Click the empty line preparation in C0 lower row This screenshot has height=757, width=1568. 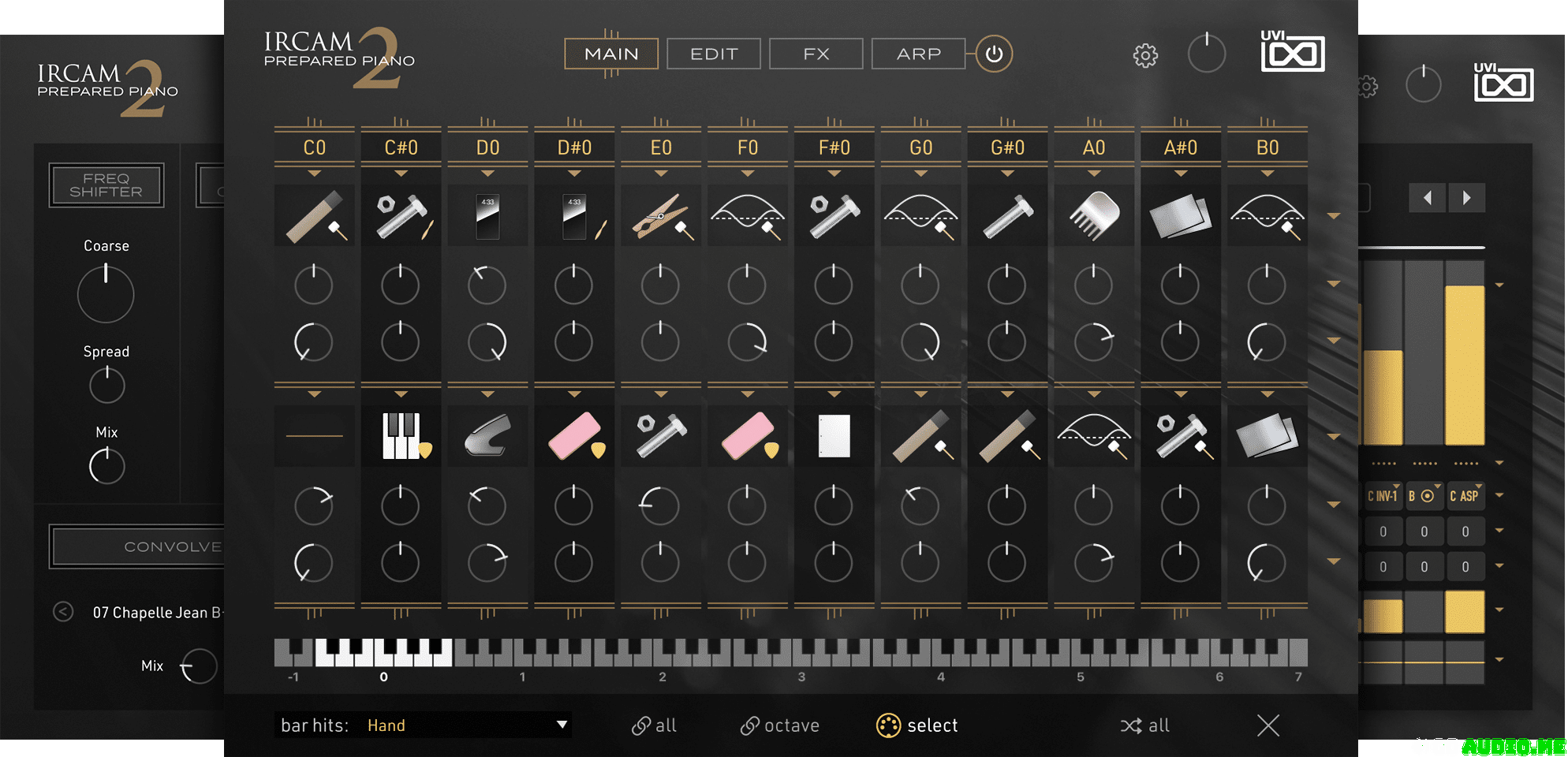point(315,435)
